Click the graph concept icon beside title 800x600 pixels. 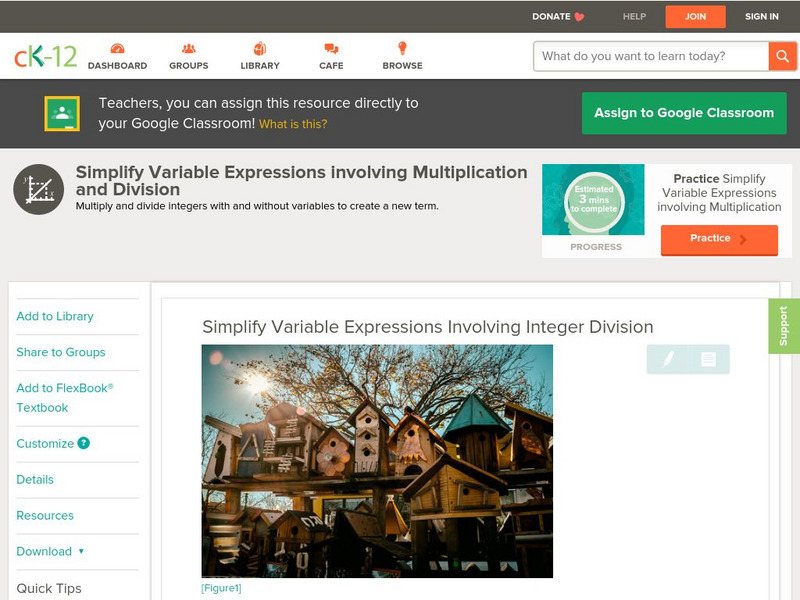point(39,189)
